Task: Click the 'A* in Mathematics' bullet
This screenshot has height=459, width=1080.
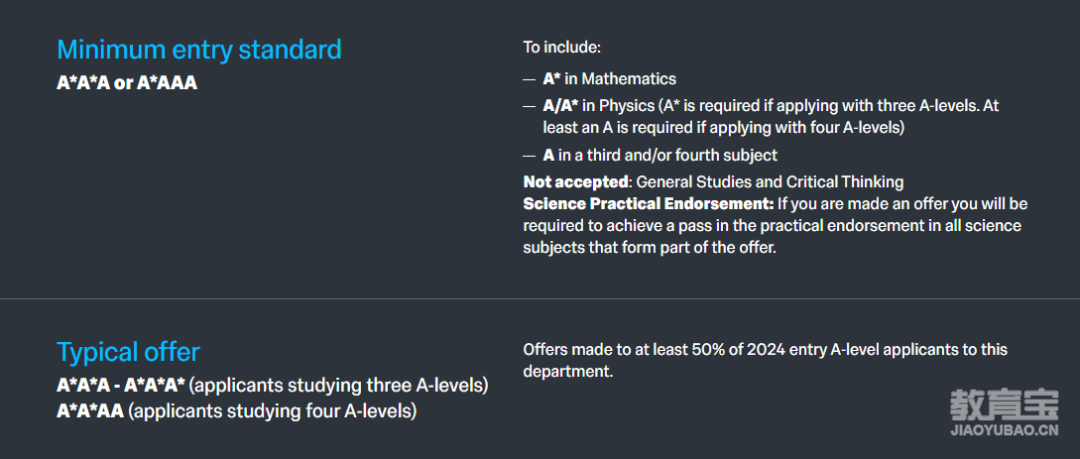Action: 610,79
